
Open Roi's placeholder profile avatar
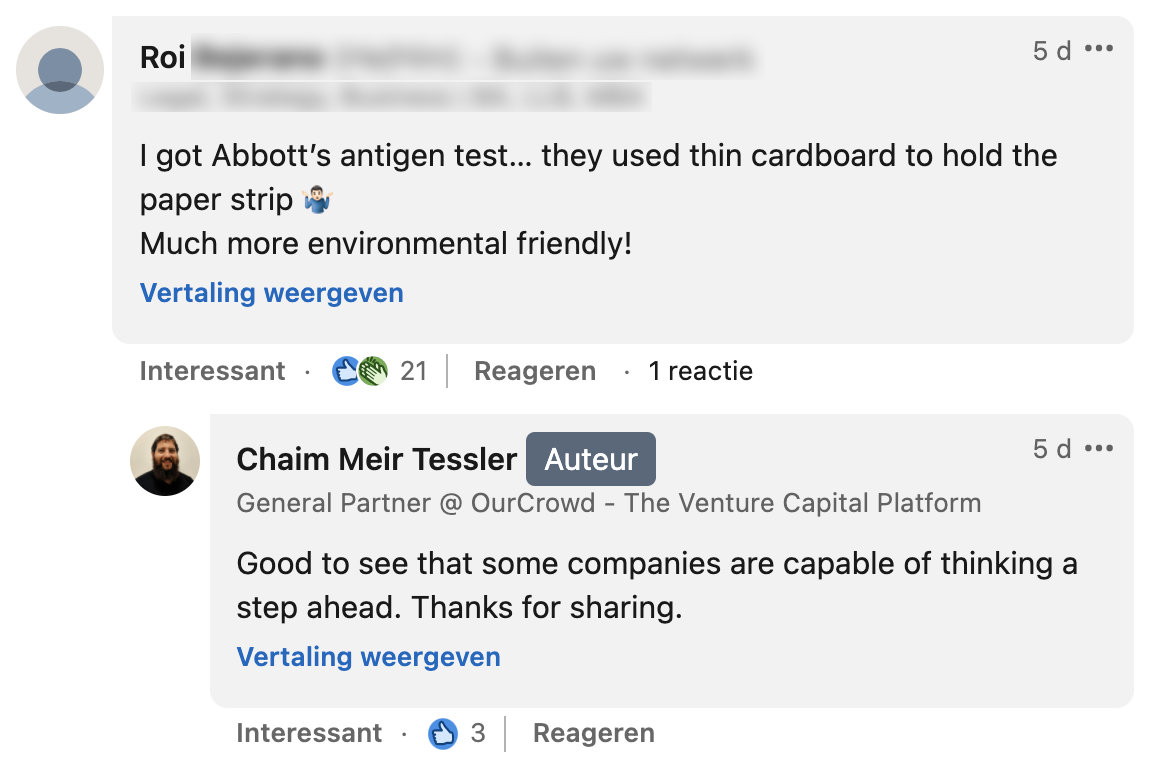pyautogui.click(x=60, y=70)
